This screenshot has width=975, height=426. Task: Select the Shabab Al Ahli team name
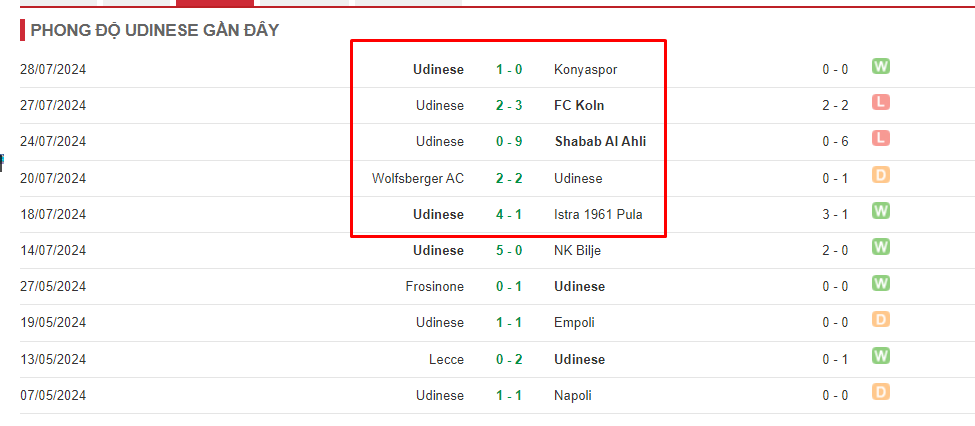(600, 142)
